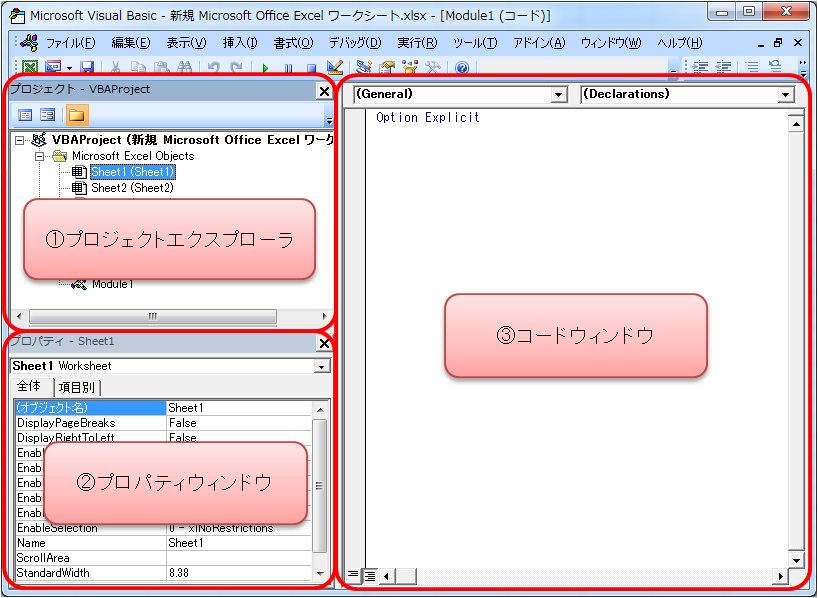Click the StandardWidth 8.38 value
The height and width of the screenshot is (598, 818).
(239, 573)
